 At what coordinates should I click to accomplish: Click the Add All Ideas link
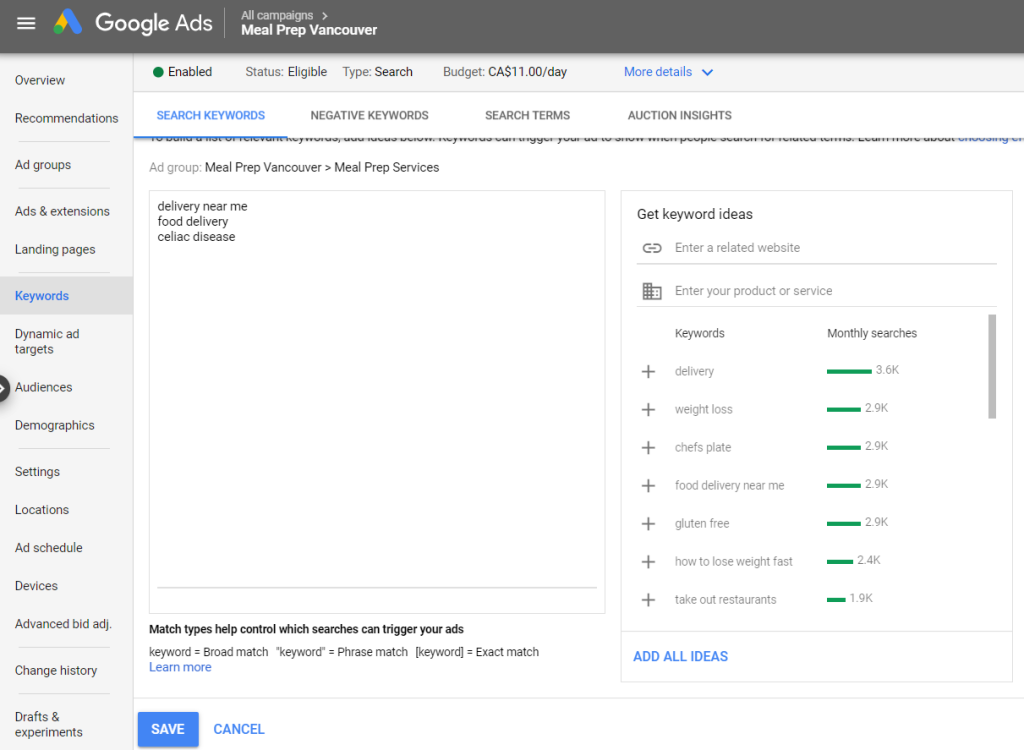tap(680, 657)
